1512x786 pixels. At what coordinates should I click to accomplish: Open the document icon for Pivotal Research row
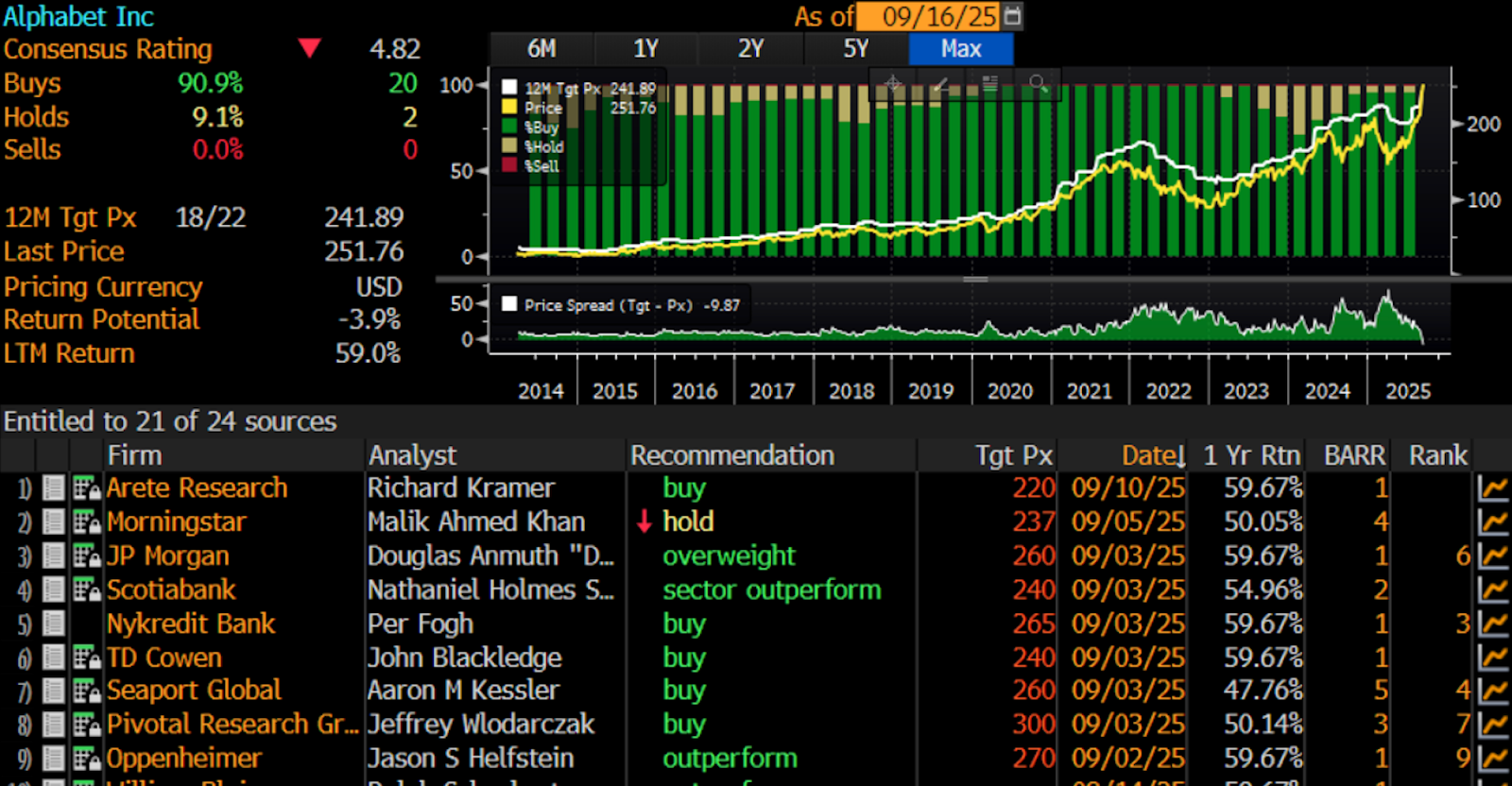tap(54, 725)
